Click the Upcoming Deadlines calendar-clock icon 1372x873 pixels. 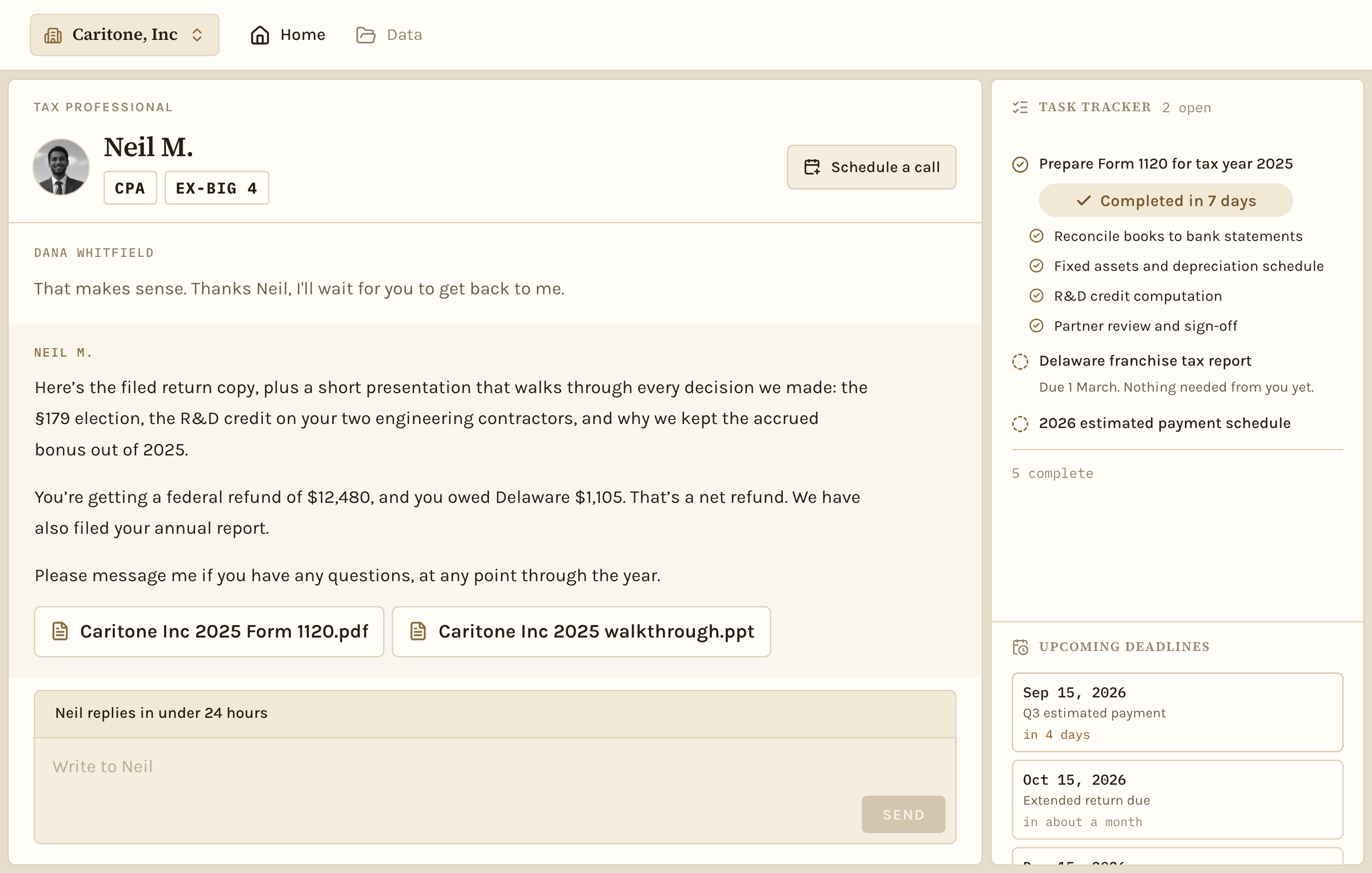coord(1020,647)
